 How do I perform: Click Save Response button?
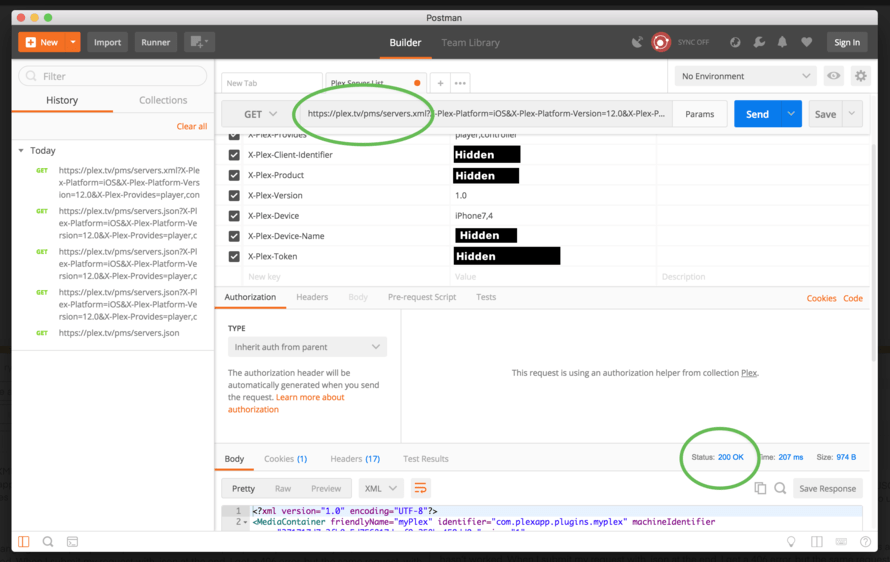click(x=828, y=488)
